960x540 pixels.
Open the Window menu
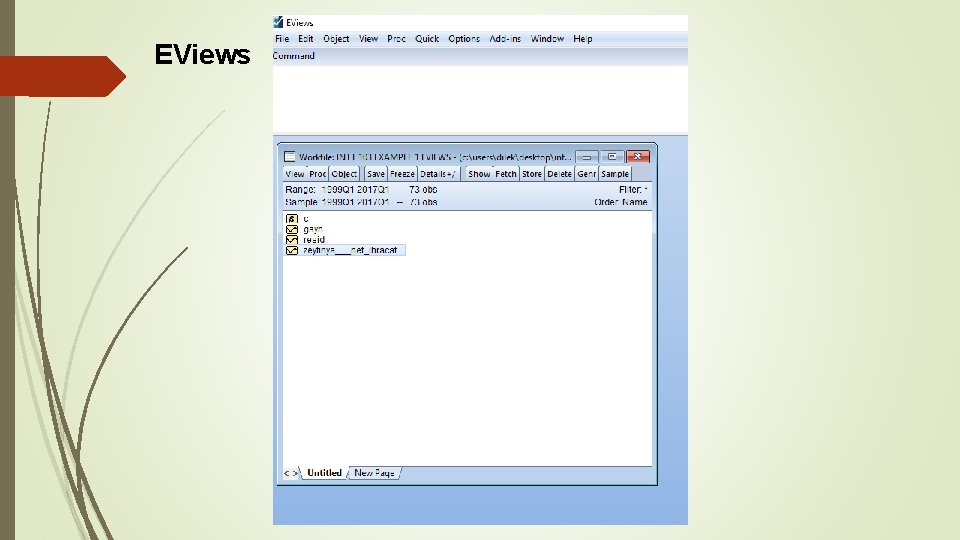(x=547, y=39)
